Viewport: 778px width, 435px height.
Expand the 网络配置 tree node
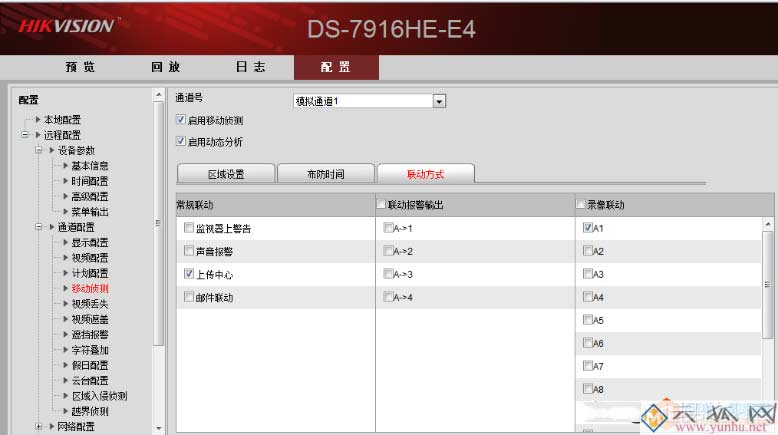38,426
